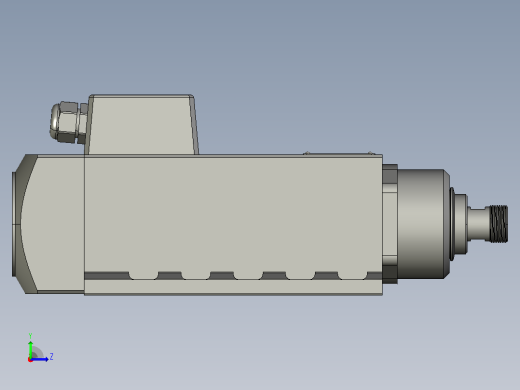Click the green Y axis of the triad

(x=31, y=349)
